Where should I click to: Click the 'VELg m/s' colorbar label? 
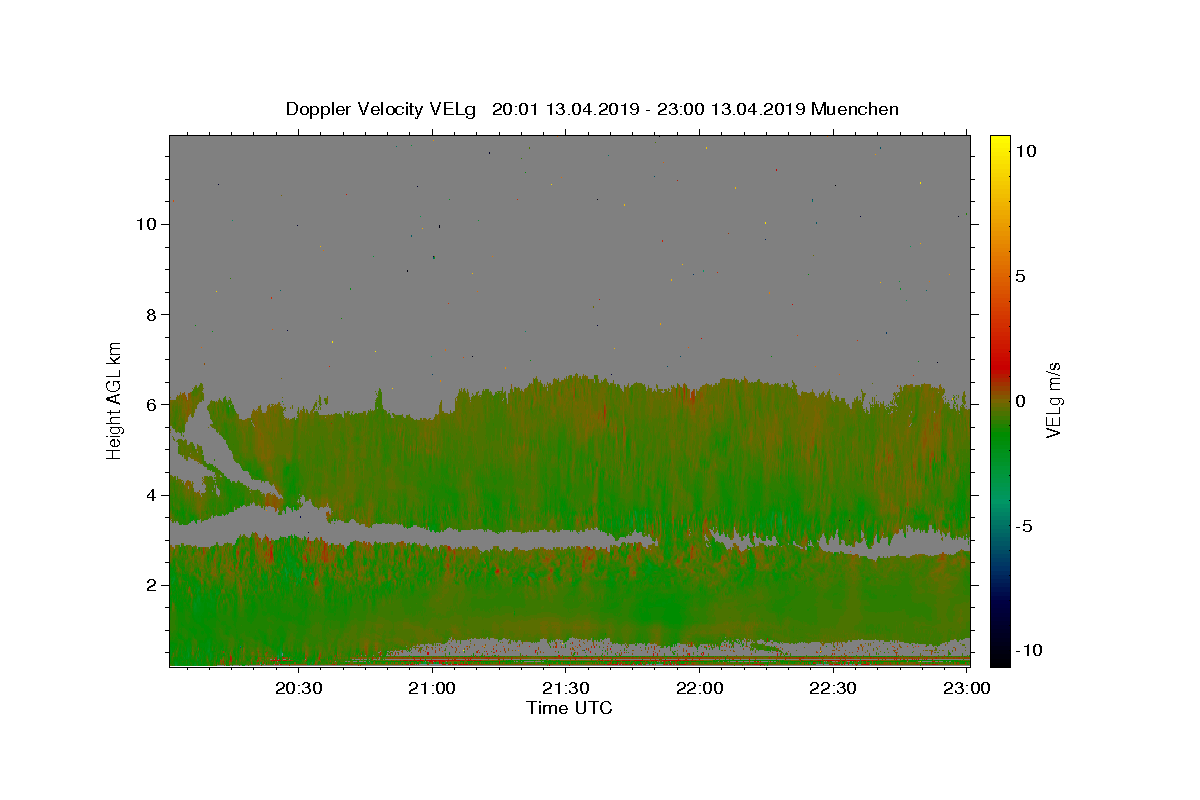(x=1053, y=401)
